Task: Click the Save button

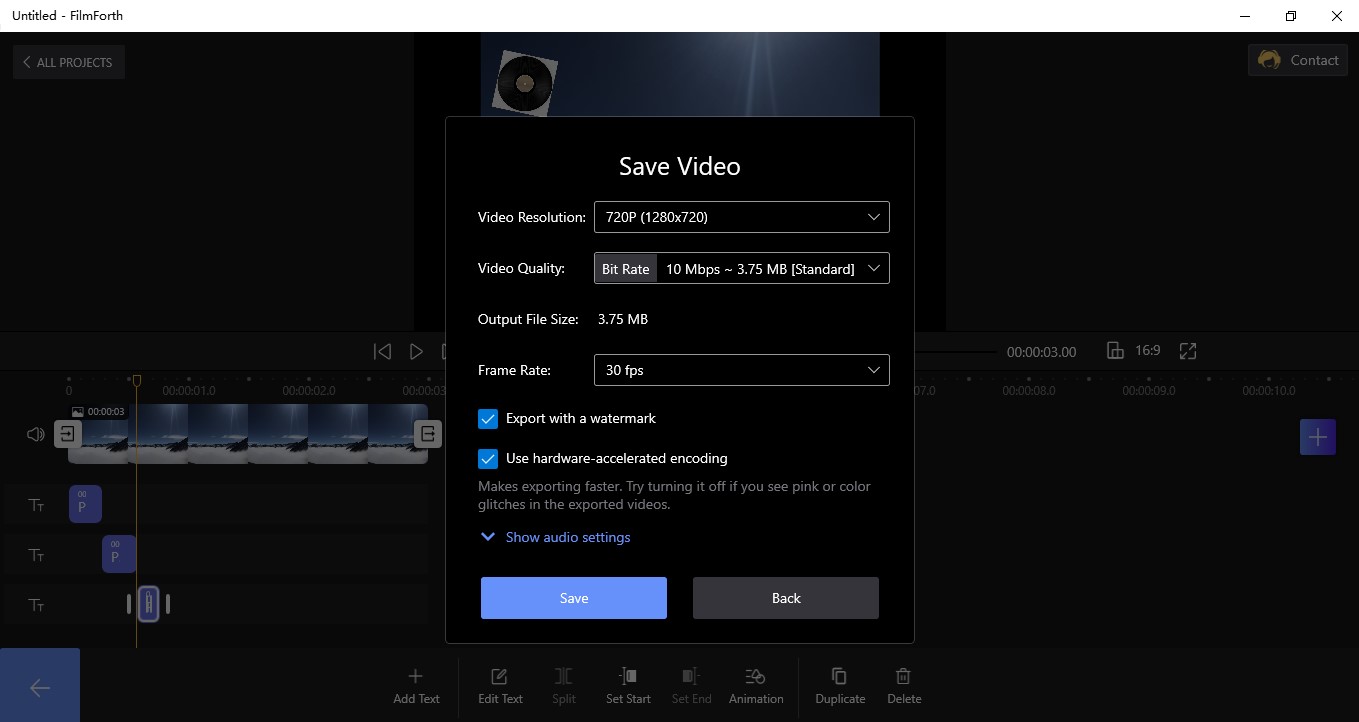Action: point(574,598)
